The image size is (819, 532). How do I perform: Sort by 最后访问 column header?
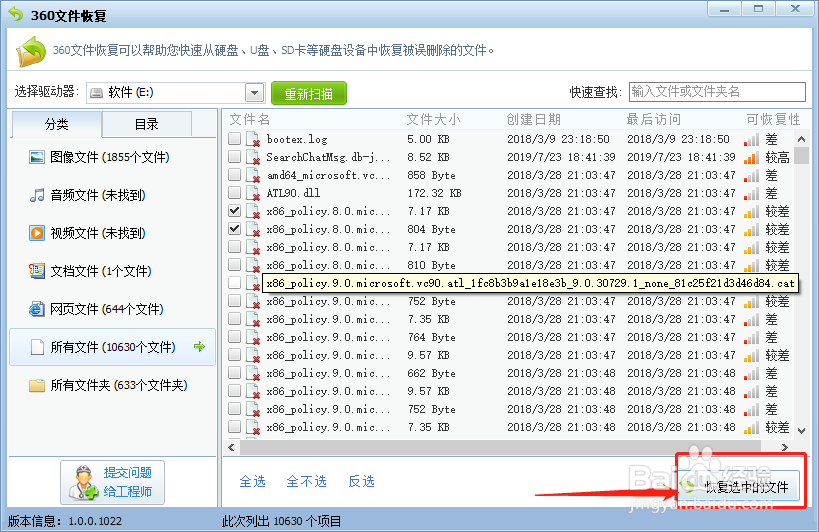pyautogui.click(x=653, y=120)
